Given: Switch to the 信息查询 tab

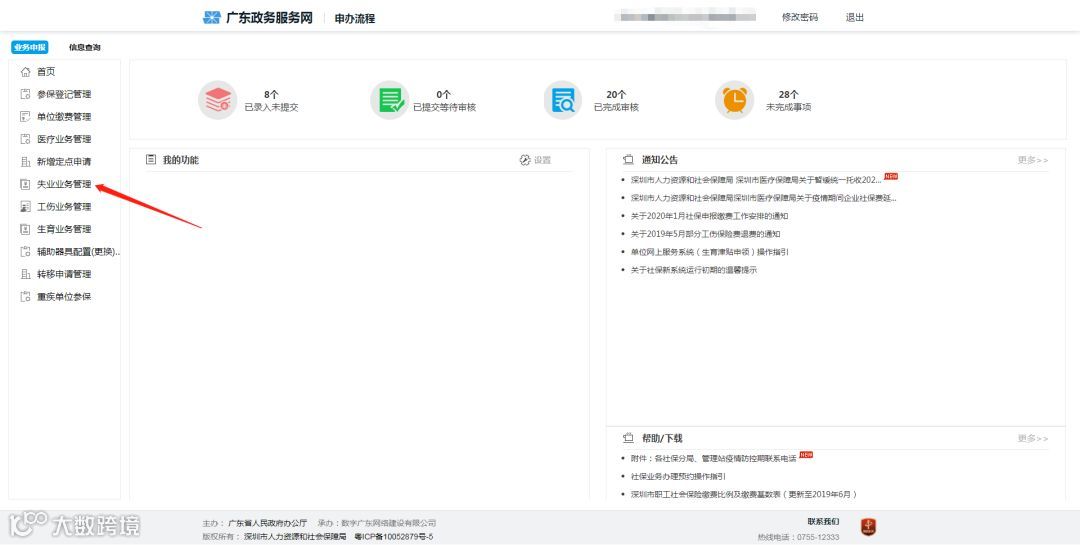Looking at the screenshot, I should [85, 48].
